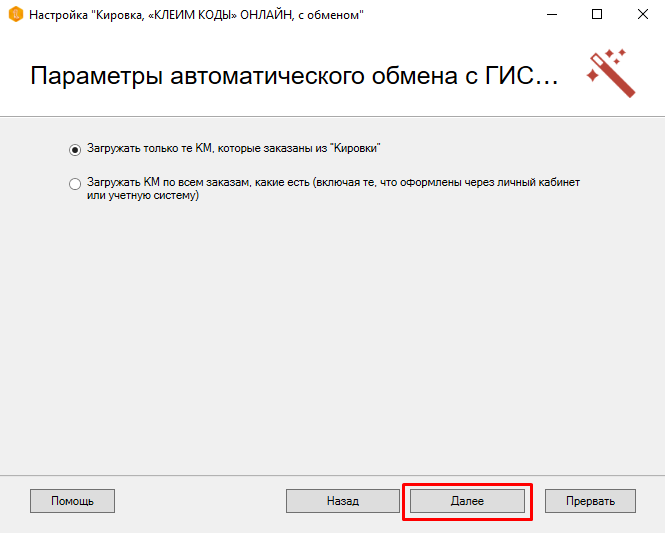This screenshot has height=533, width=665.
Task: Select radio button for KM ordered from Кировки only
Action: (75, 150)
